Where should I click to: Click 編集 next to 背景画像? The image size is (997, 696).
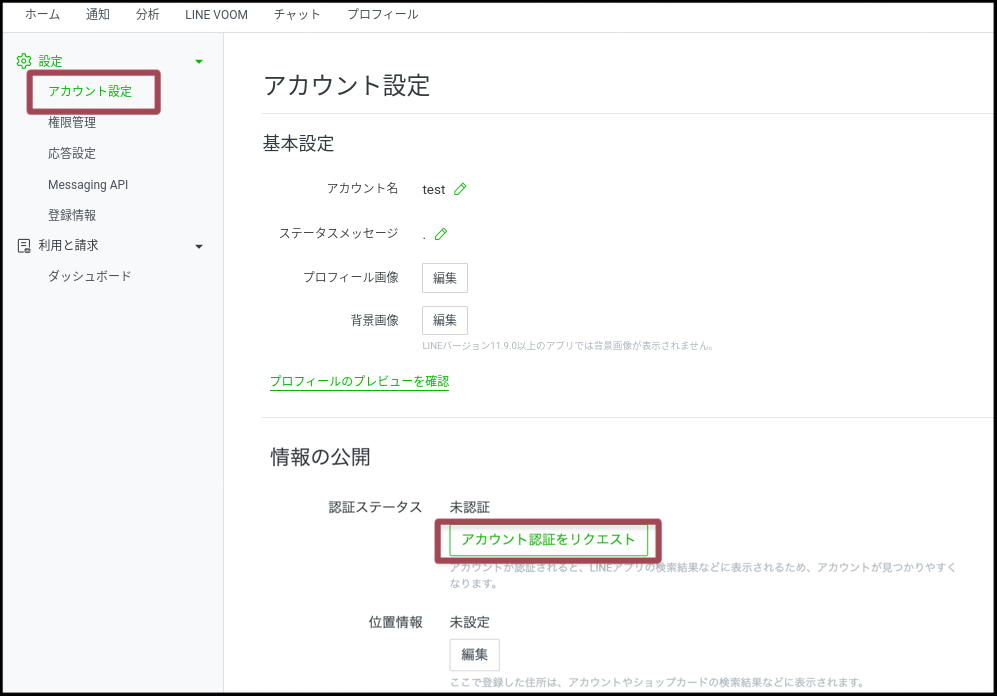point(444,320)
